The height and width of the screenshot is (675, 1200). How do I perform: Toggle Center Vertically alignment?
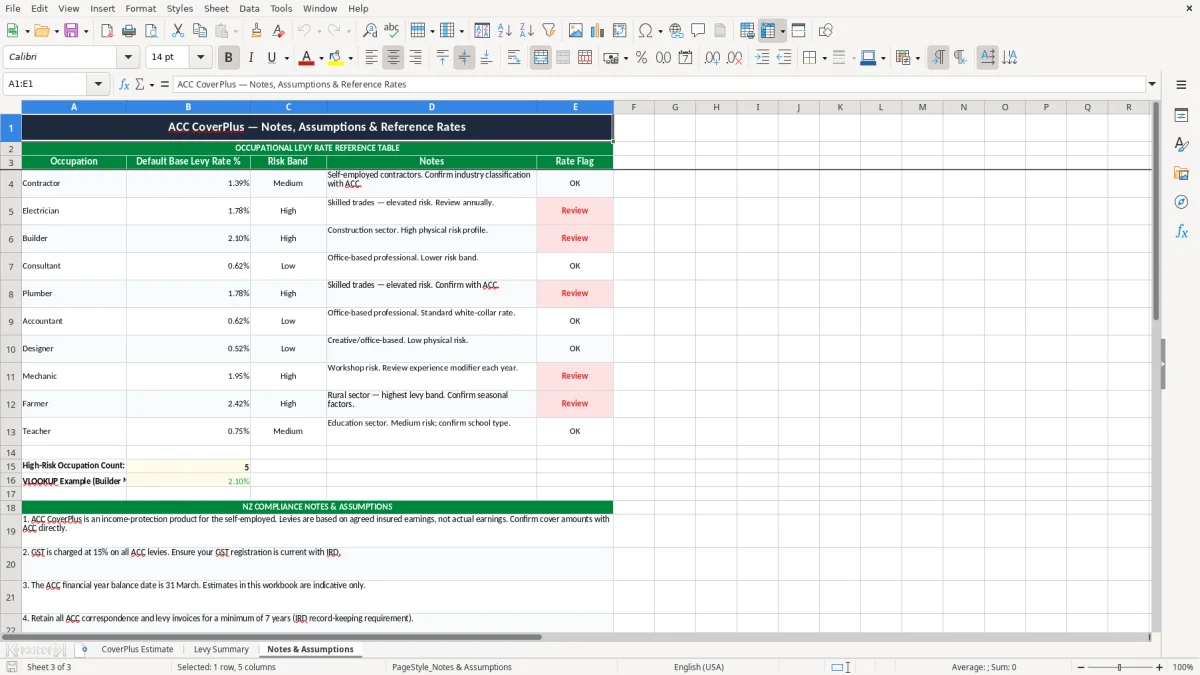464,58
